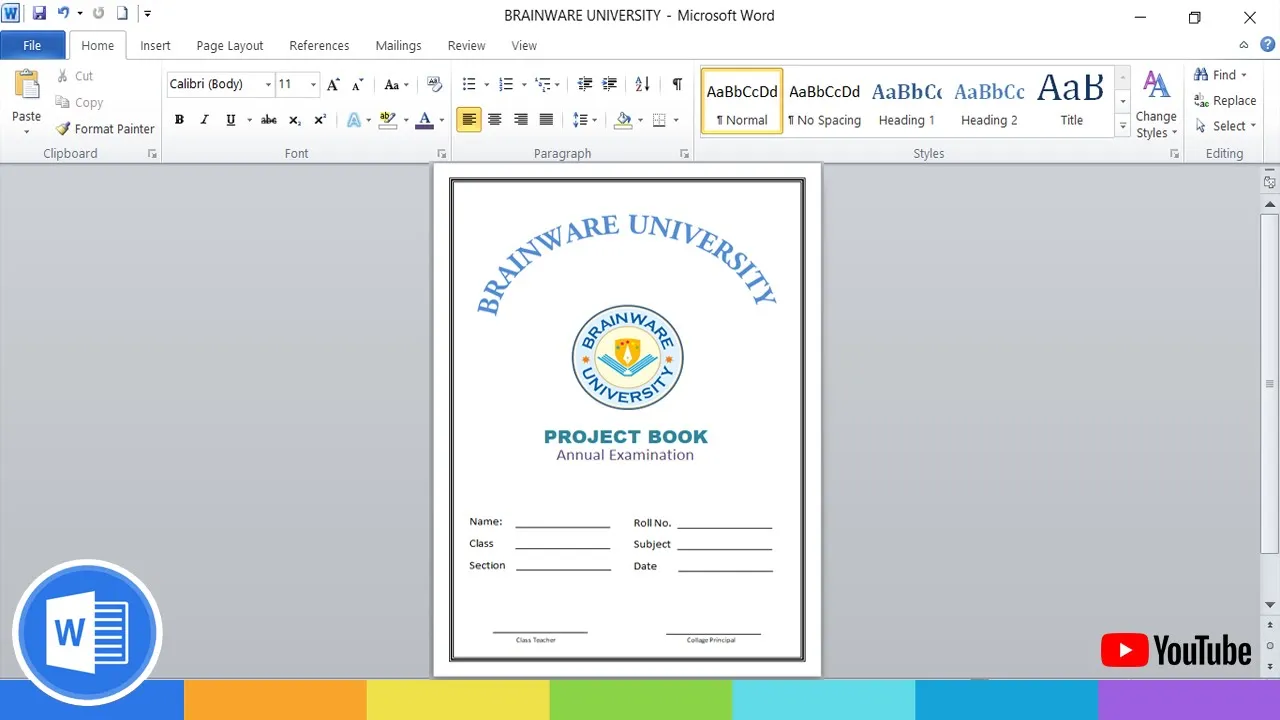Switch to the Insert tab
The width and height of the screenshot is (1280, 720).
[x=155, y=45]
